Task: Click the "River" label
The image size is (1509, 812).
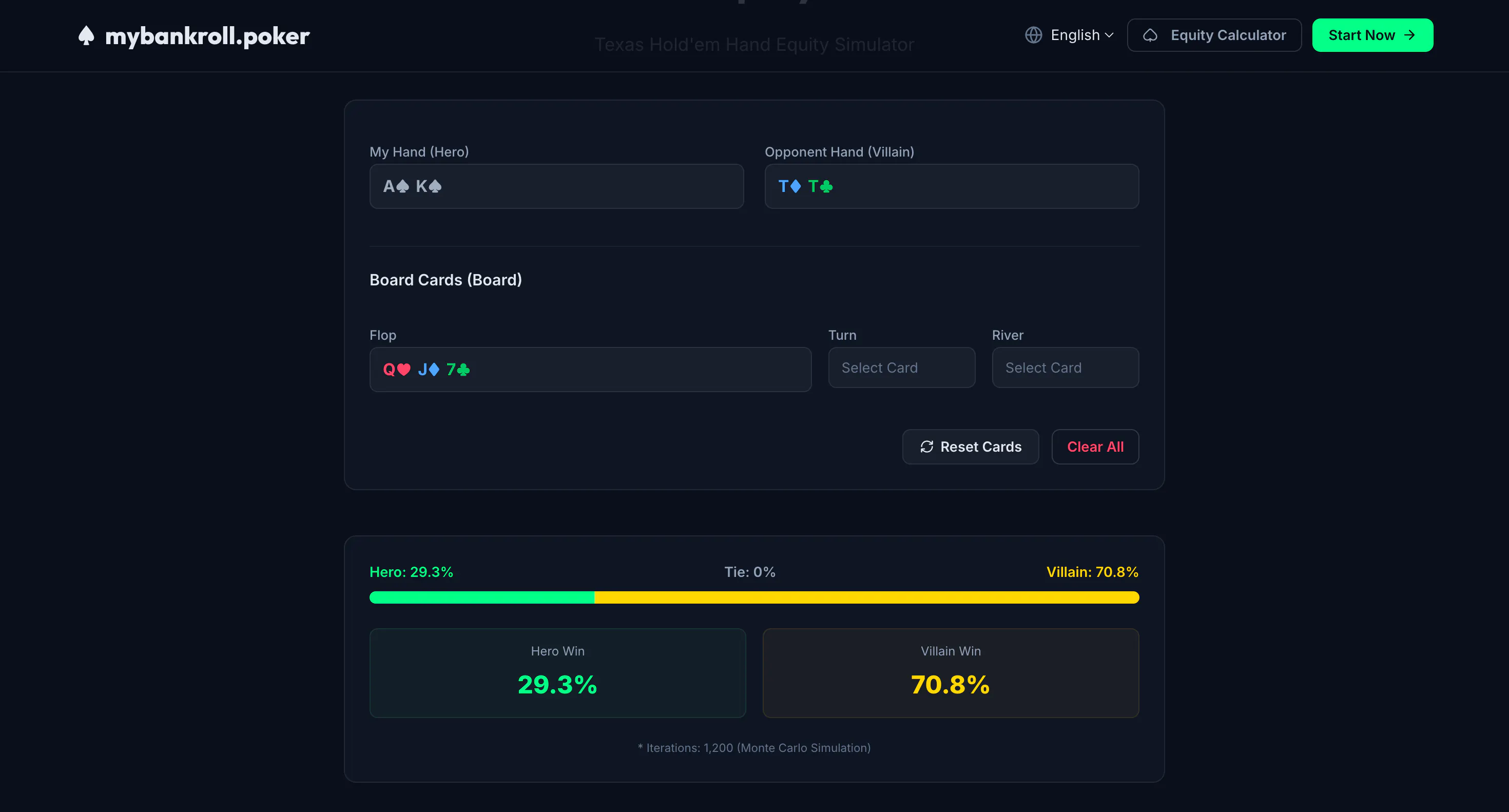Action: click(x=1008, y=335)
